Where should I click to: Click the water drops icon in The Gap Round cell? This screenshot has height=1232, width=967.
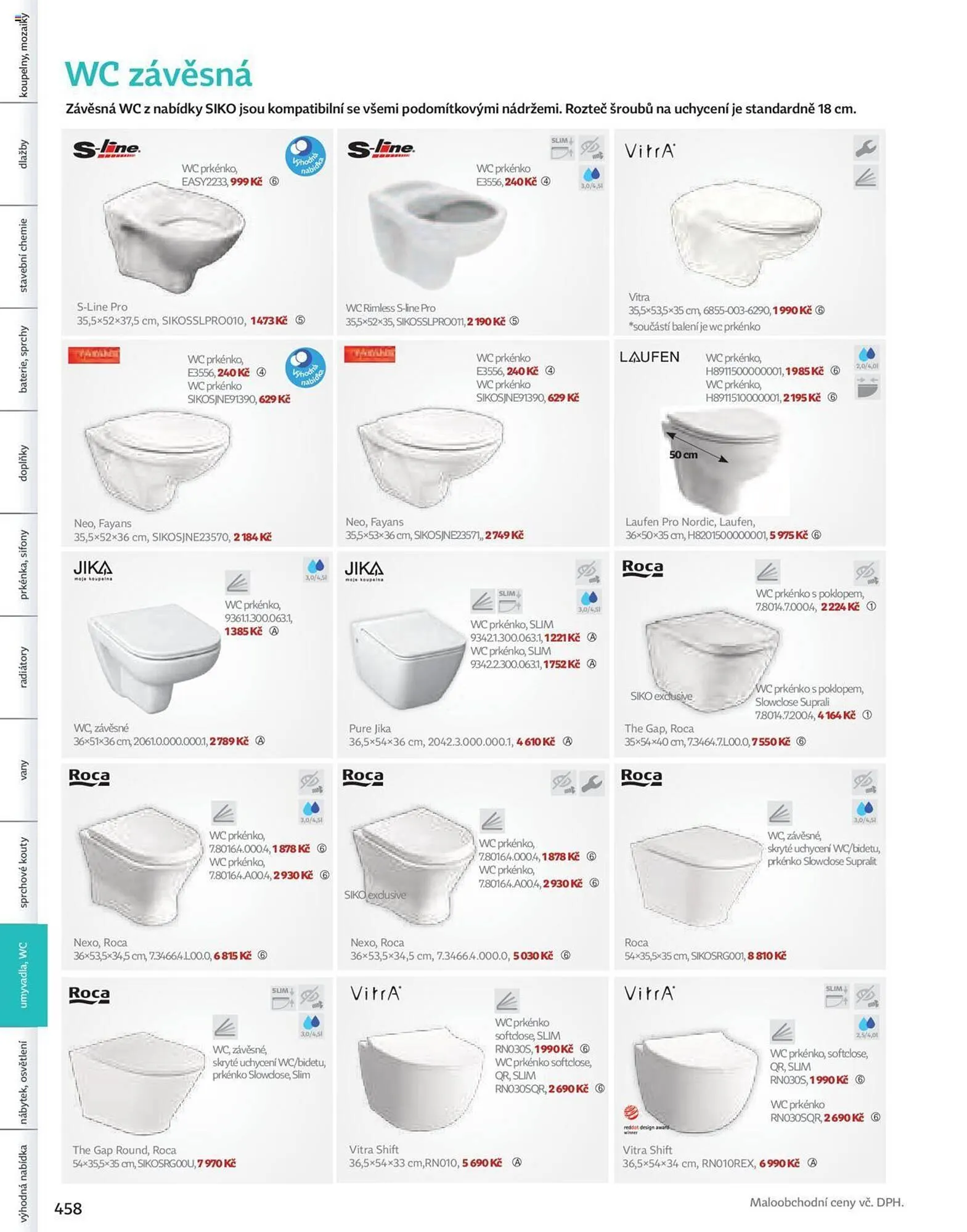(311, 1026)
